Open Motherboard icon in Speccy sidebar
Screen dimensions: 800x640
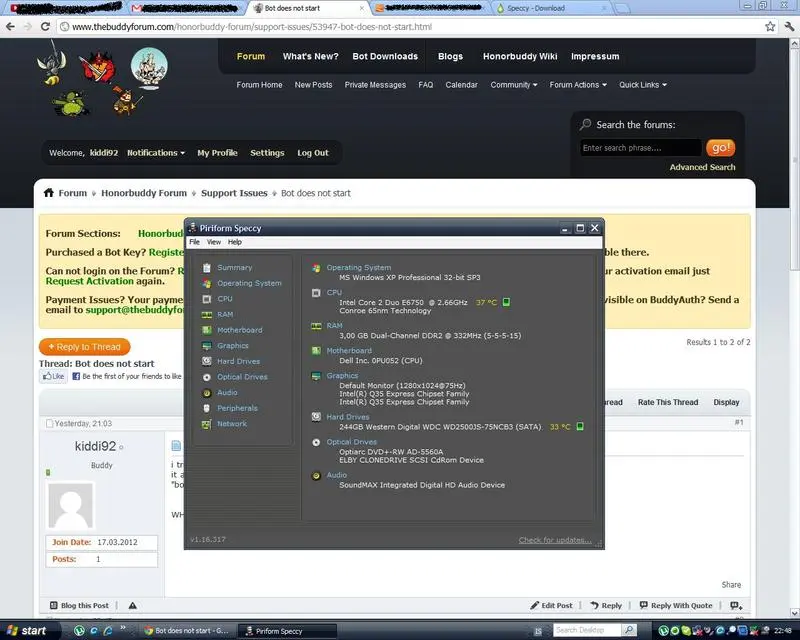tap(207, 330)
